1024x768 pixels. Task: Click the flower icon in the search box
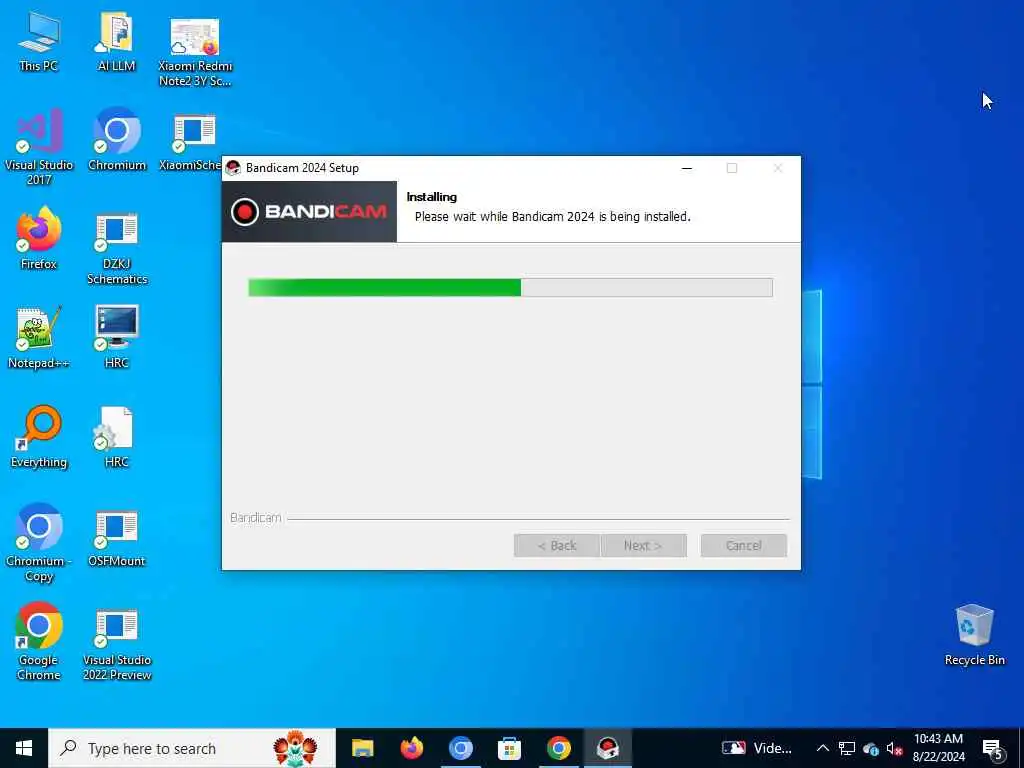click(295, 748)
